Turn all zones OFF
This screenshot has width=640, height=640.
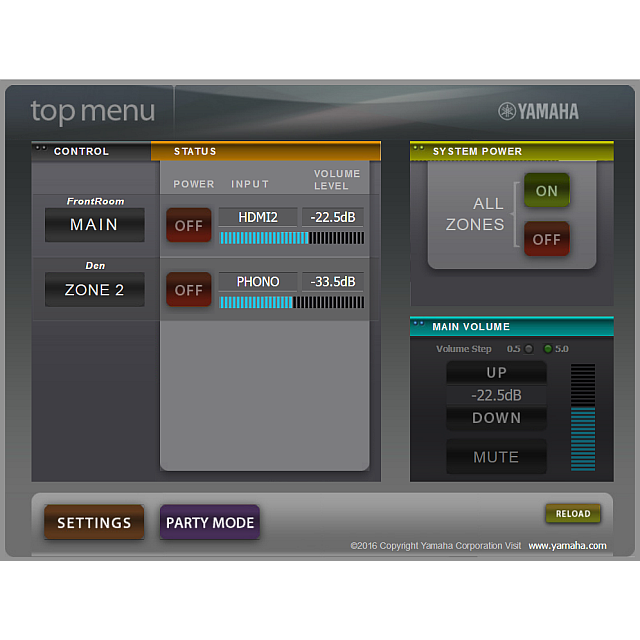click(546, 239)
